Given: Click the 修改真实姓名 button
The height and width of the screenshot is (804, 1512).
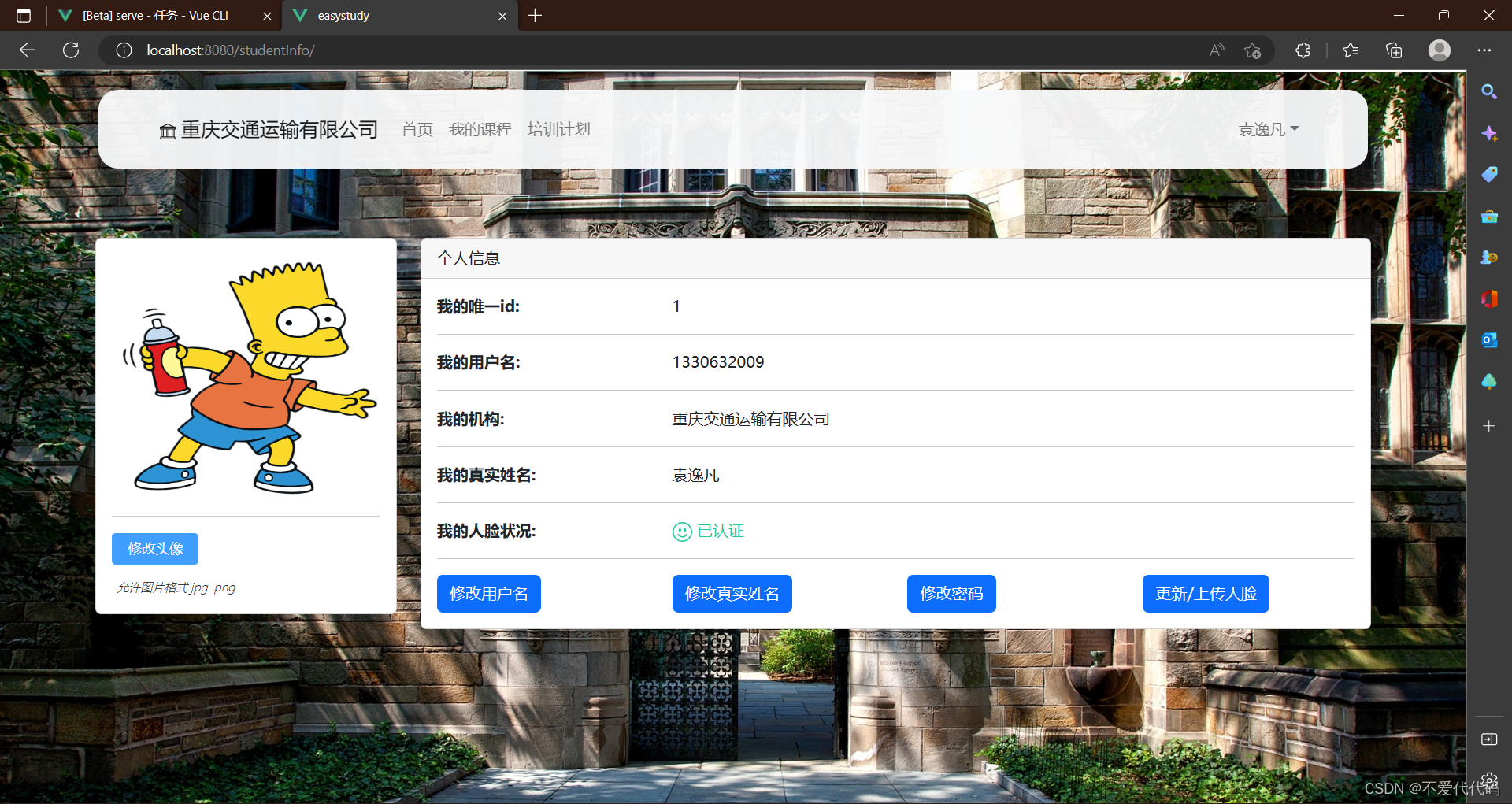Looking at the screenshot, I should tap(732, 594).
